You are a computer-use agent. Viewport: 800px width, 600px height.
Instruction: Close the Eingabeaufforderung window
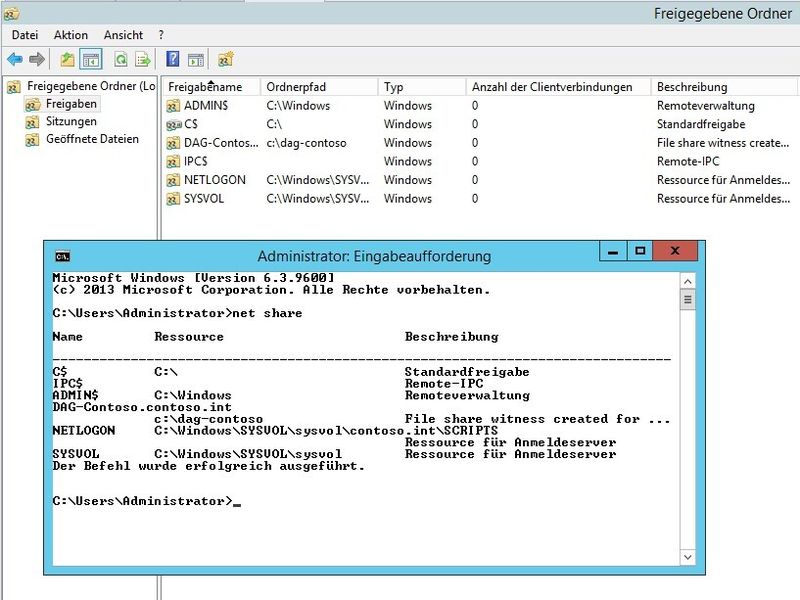pyautogui.click(x=675, y=252)
